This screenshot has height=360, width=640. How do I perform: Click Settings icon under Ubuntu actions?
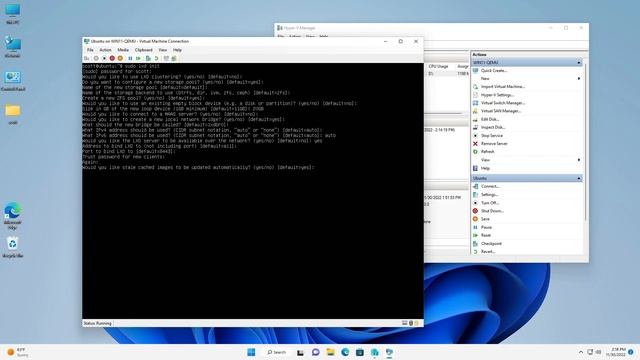tap(475, 195)
